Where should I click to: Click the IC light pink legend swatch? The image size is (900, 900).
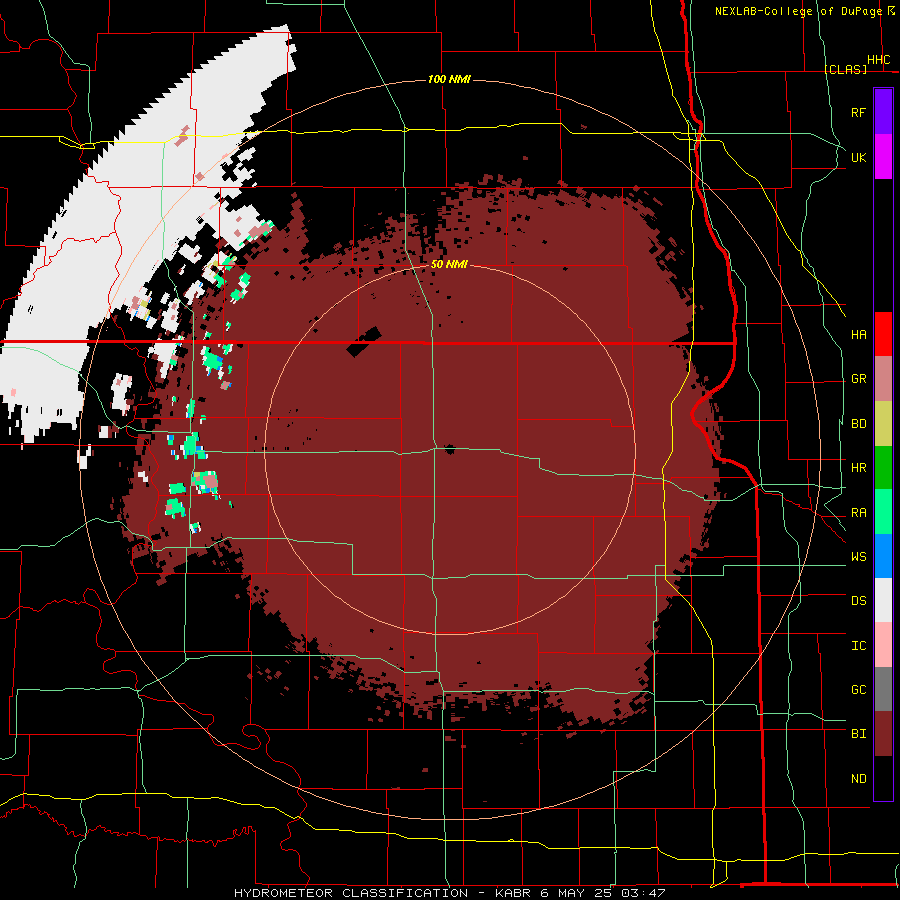click(883, 645)
